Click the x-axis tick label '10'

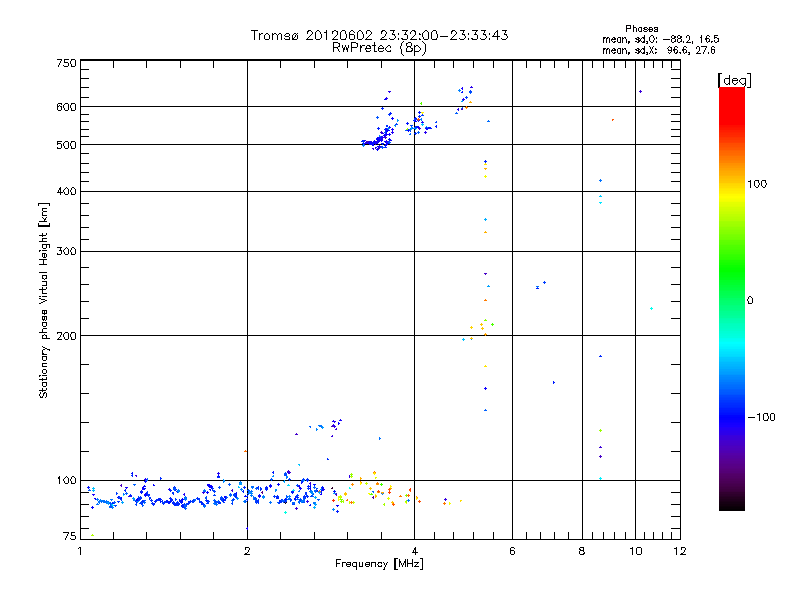(x=636, y=551)
